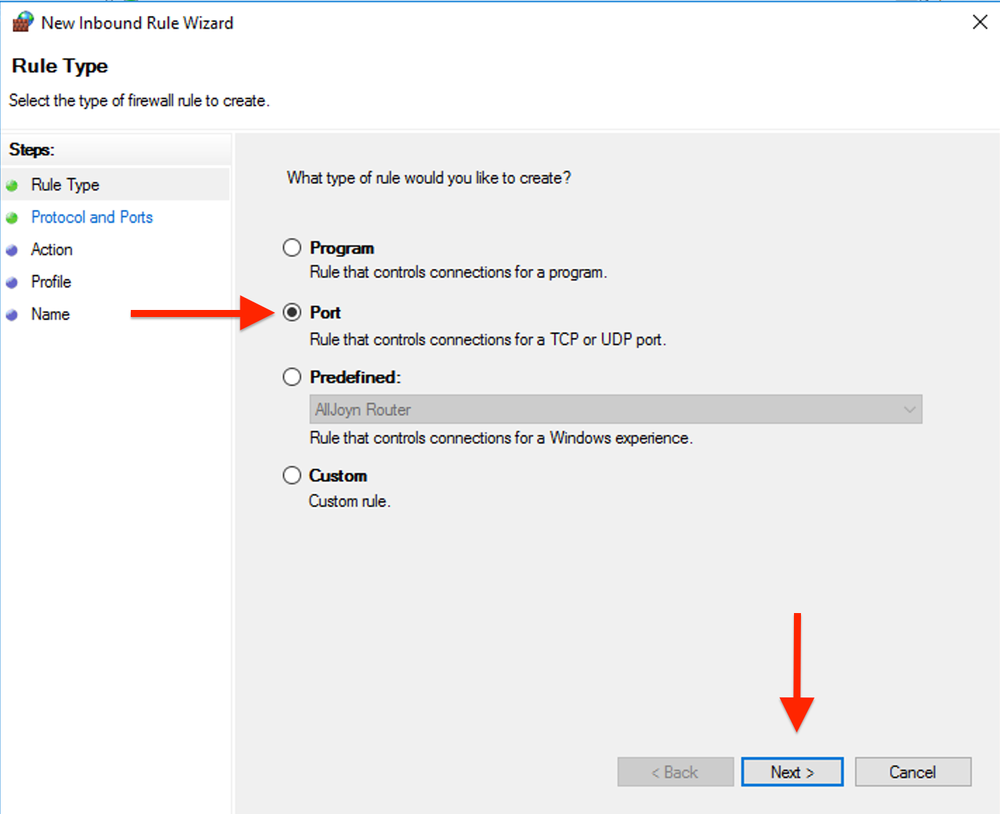Choose the Predefined rule option

(291, 377)
